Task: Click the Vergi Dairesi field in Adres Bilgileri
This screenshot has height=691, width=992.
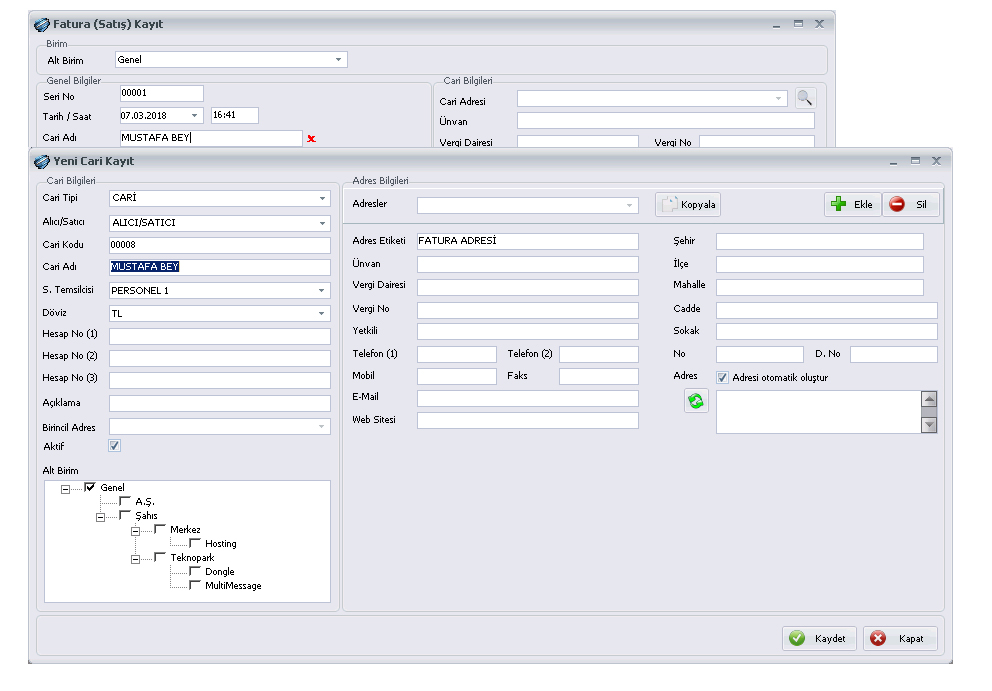Action: (528, 287)
